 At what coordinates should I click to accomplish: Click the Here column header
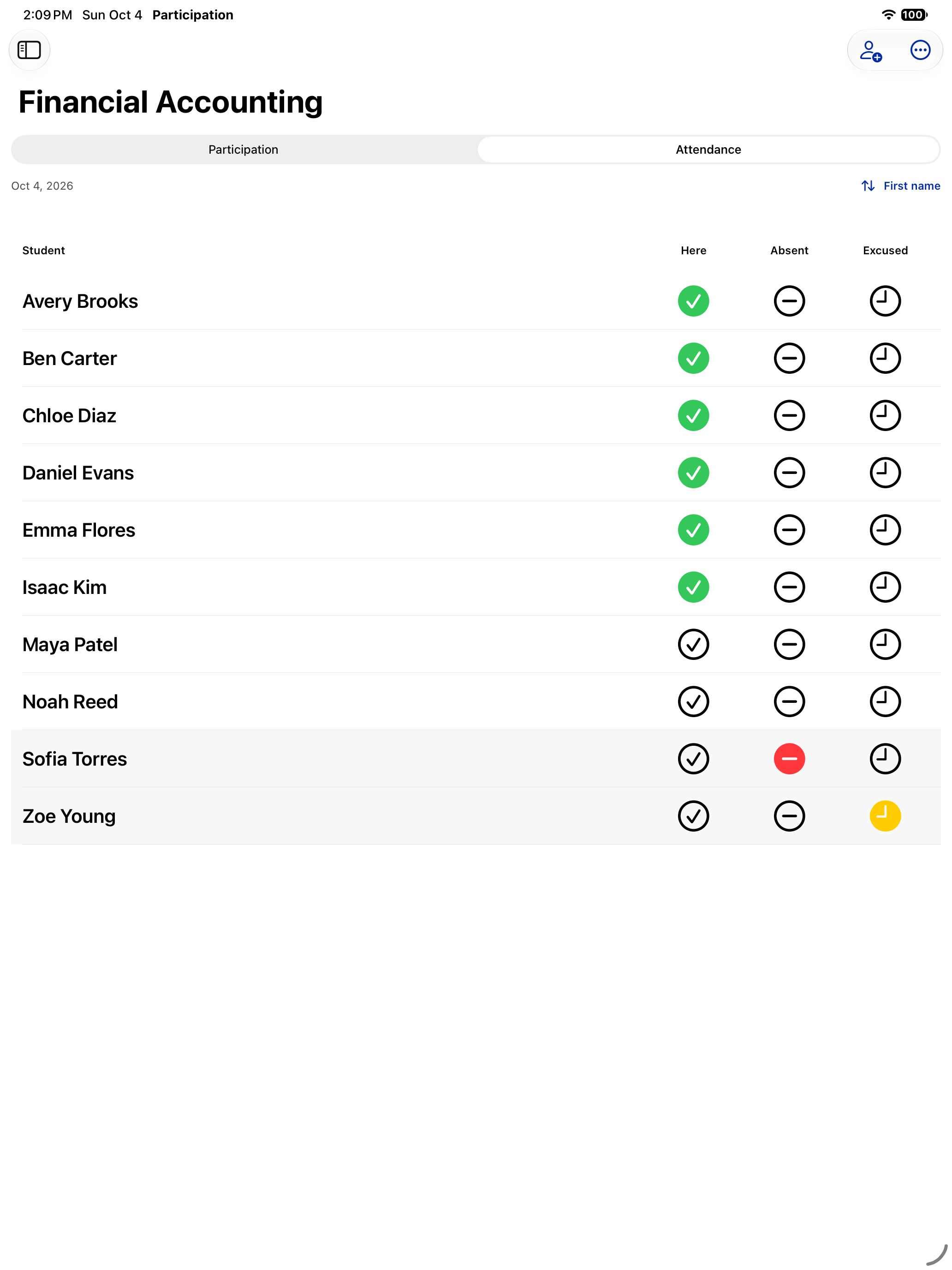click(693, 250)
